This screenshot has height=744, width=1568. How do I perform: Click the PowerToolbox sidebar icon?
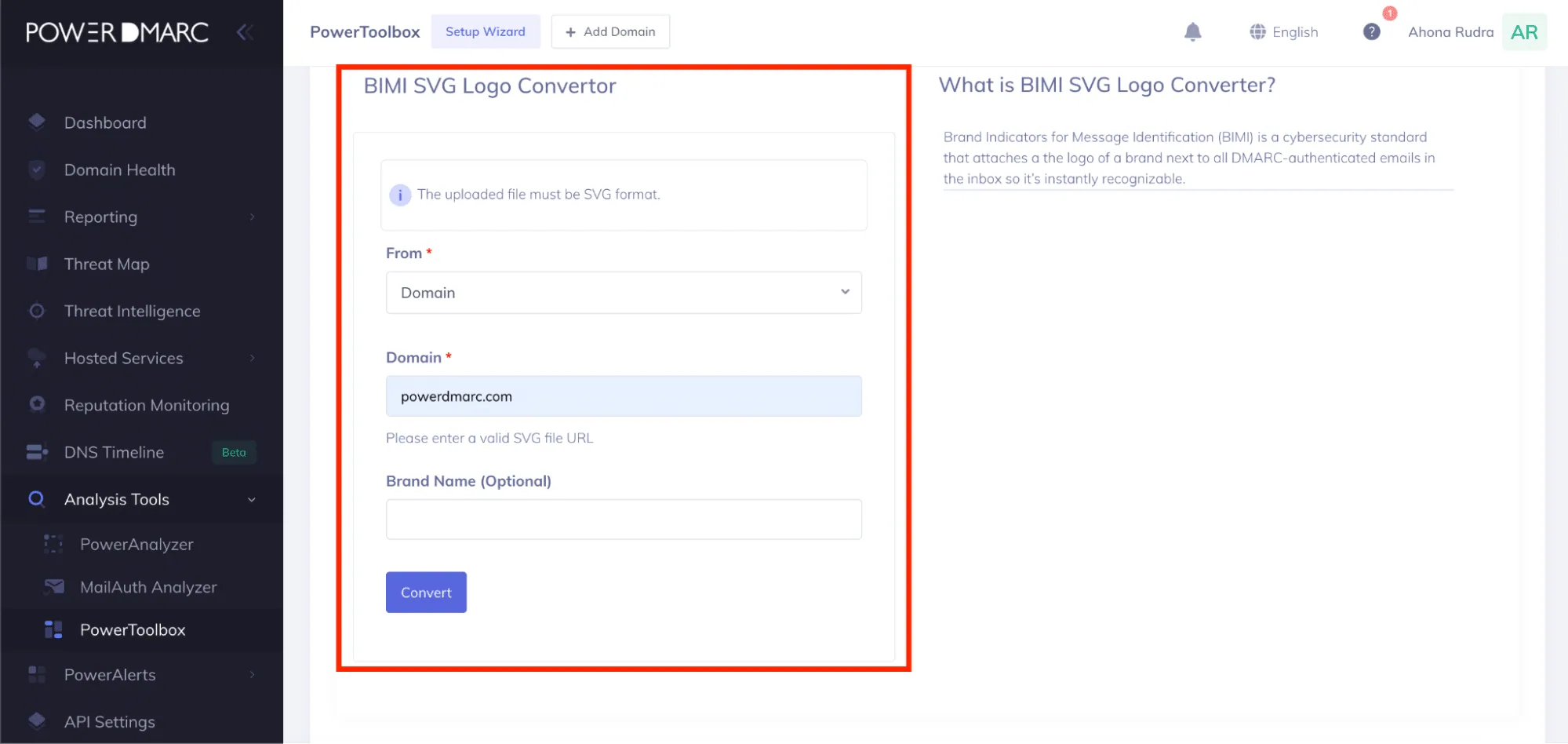53,629
